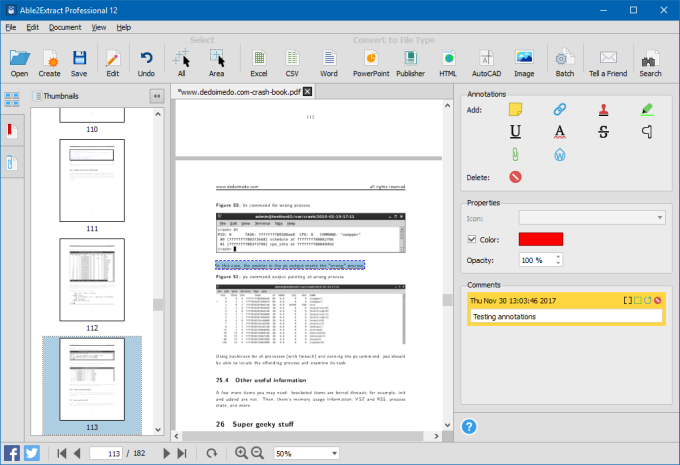The image size is (680, 465).
Task: Select the green highlight annotation tool
Action: 647,109
